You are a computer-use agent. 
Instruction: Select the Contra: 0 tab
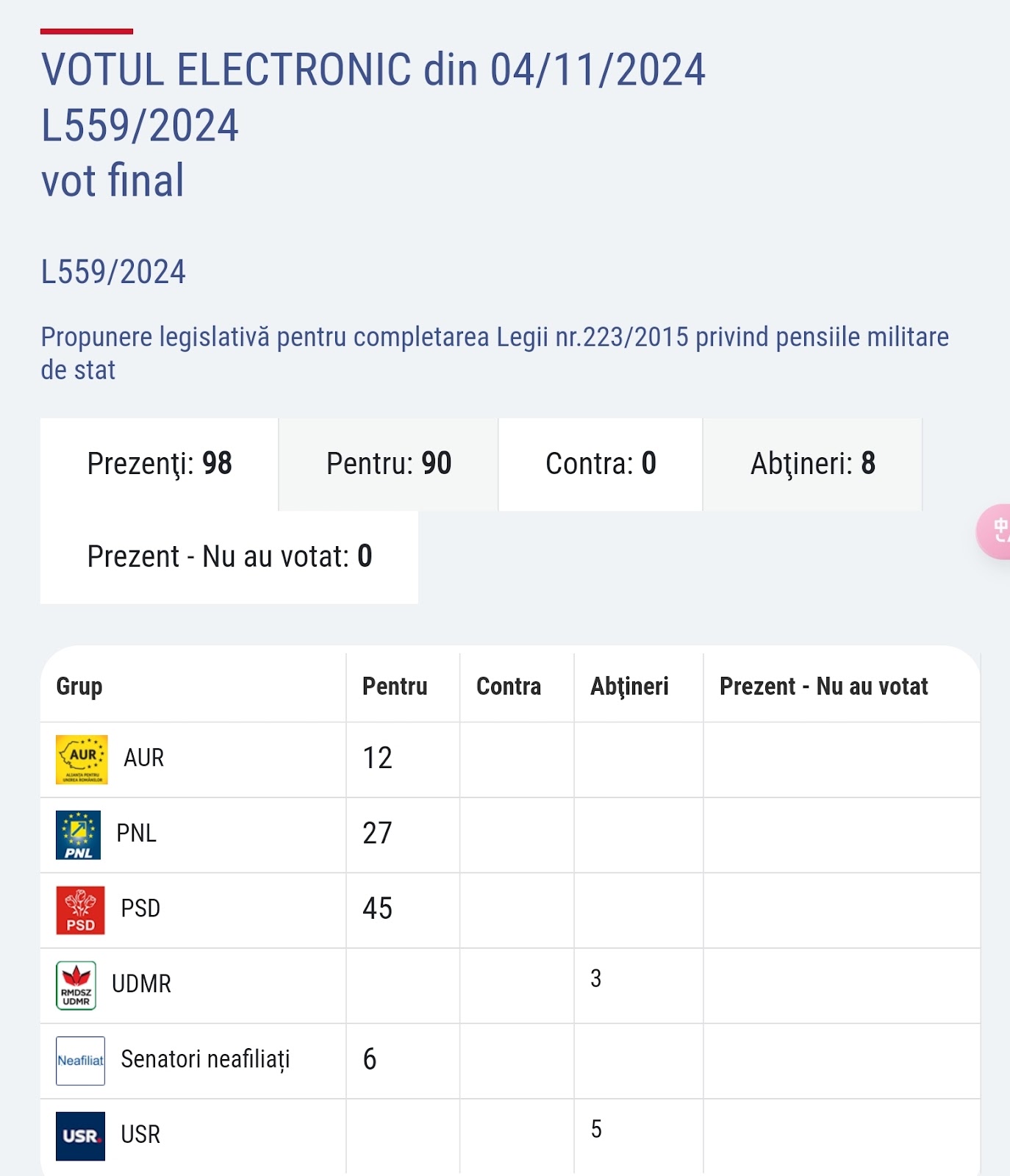pos(601,465)
